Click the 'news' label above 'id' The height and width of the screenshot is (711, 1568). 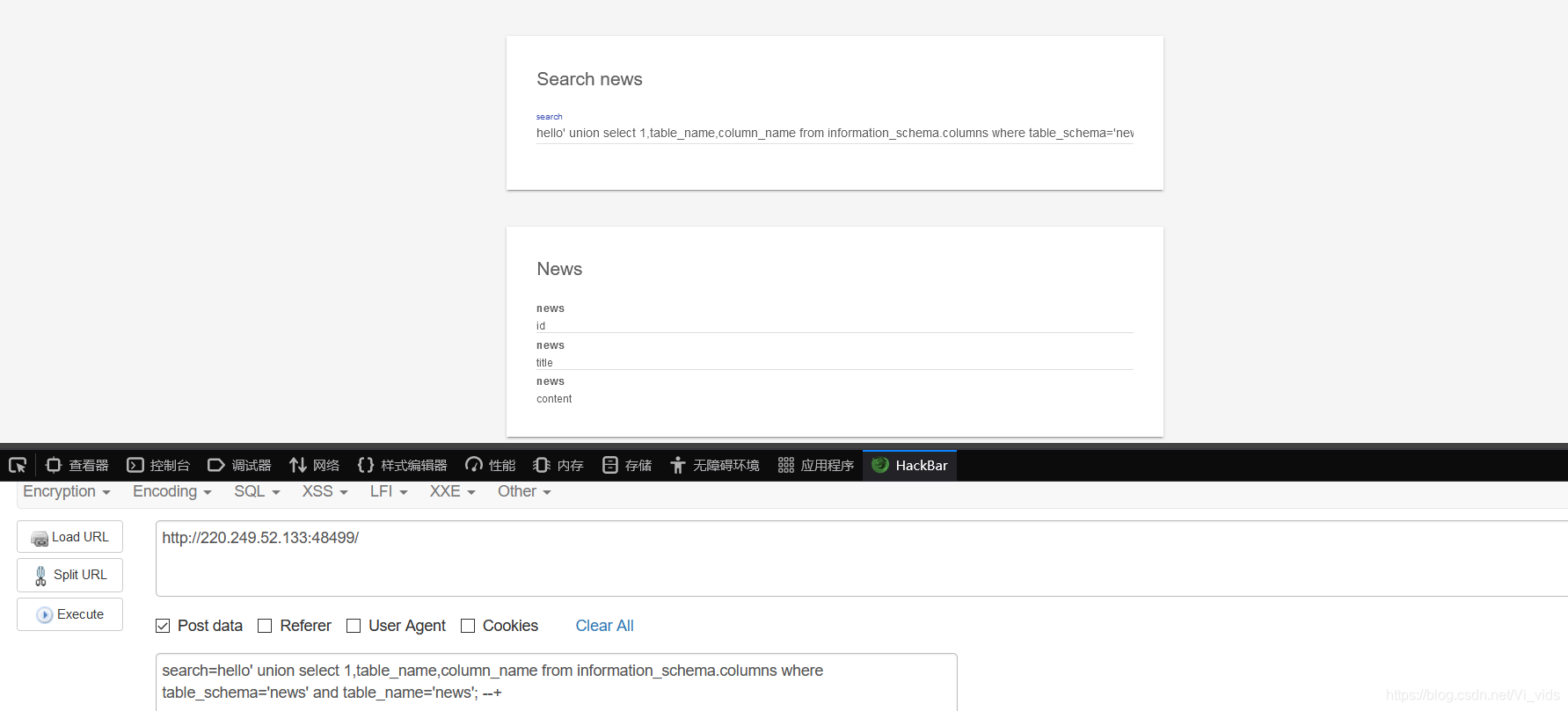click(551, 308)
